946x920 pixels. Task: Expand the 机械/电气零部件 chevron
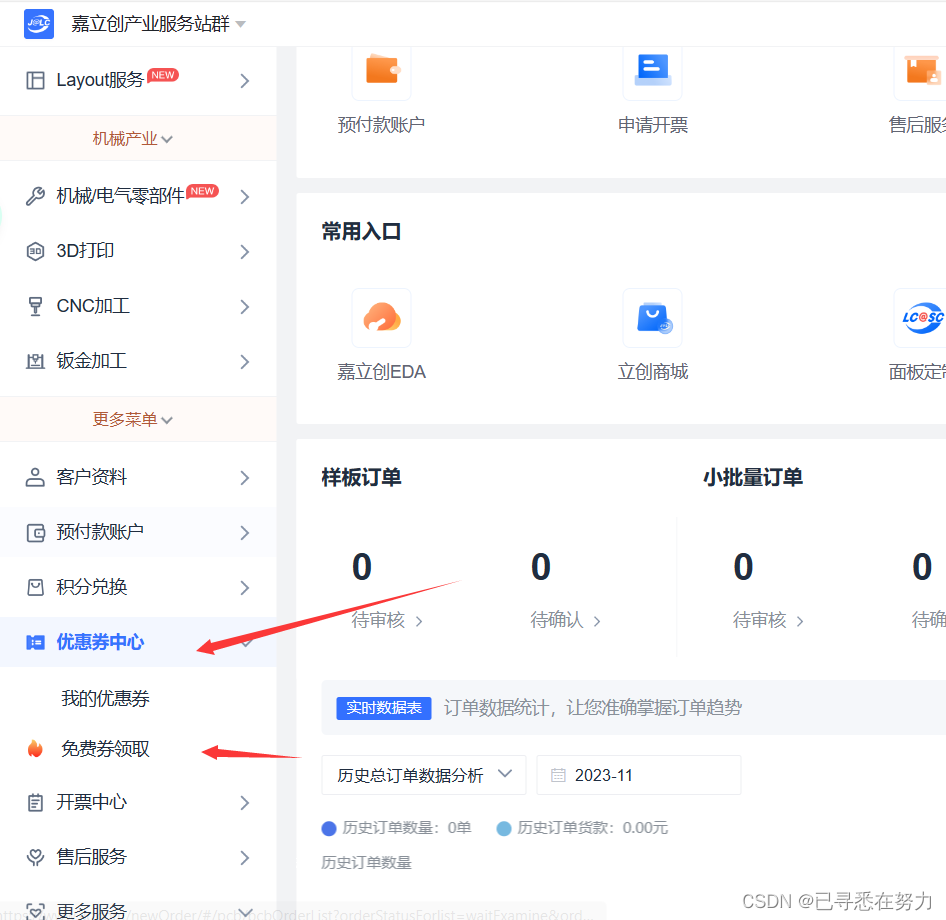coord(244,197)
